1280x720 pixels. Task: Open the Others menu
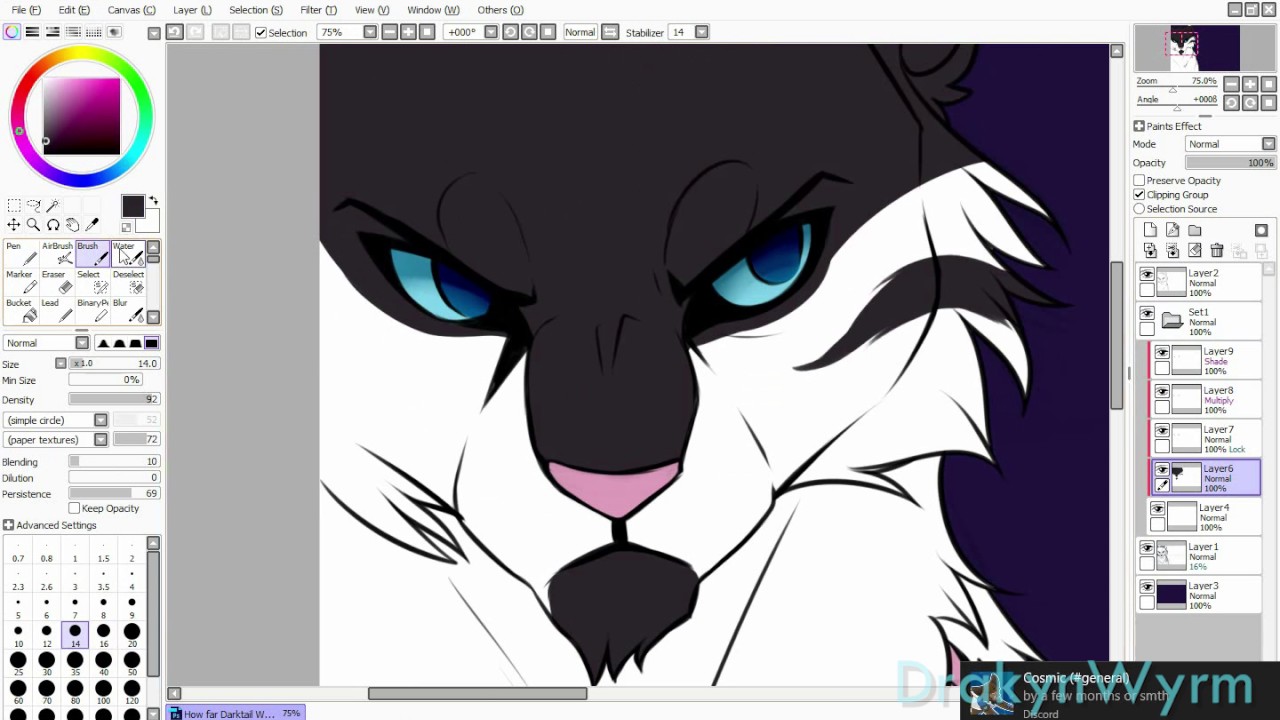pos(500,10)
